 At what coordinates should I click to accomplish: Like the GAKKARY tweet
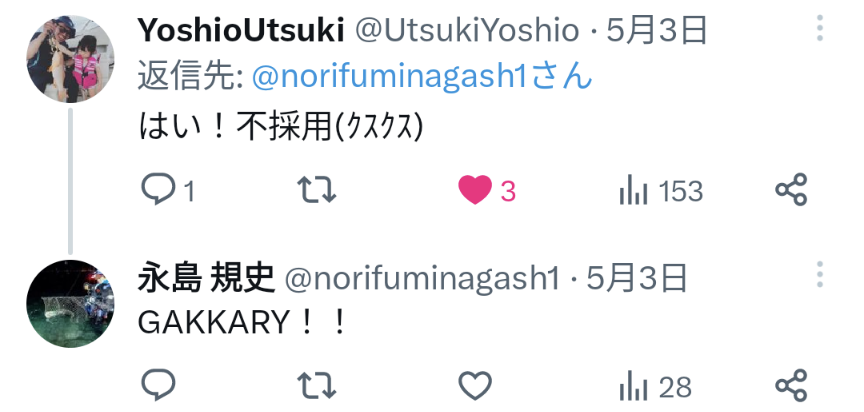point(475,386)
